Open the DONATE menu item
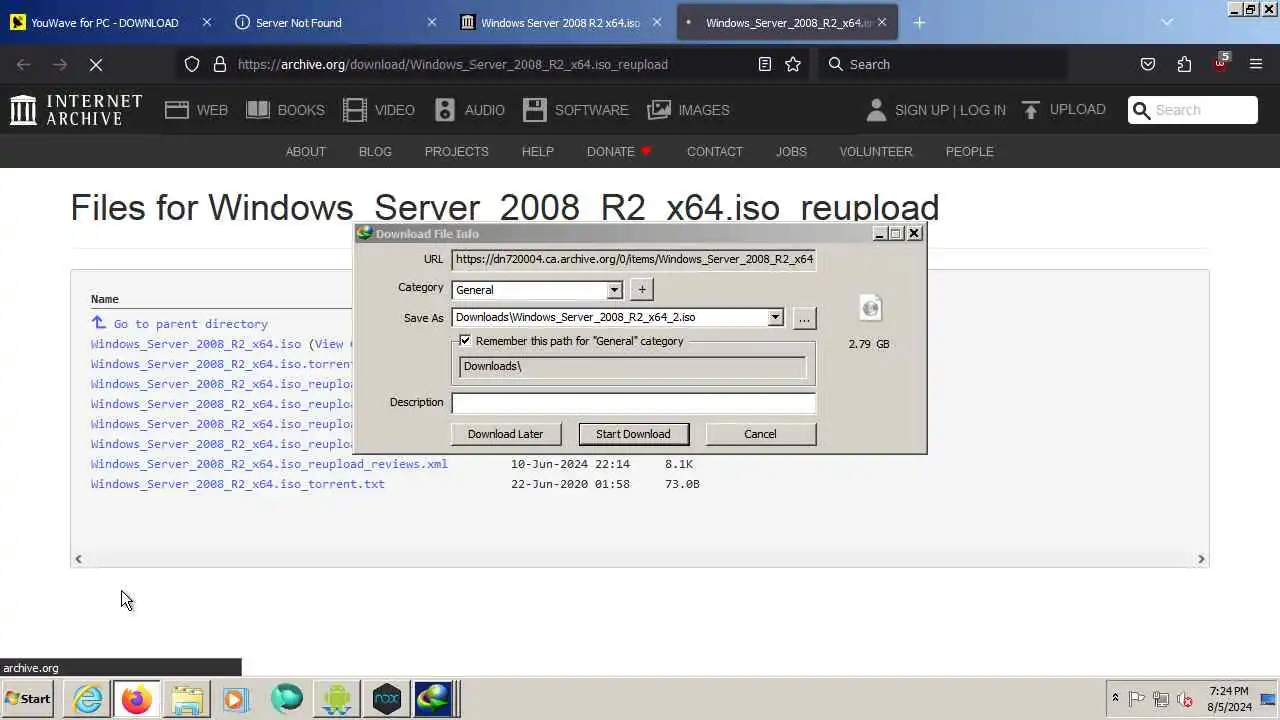Screen dimensions: 1280x720 (x=619, y=152)
